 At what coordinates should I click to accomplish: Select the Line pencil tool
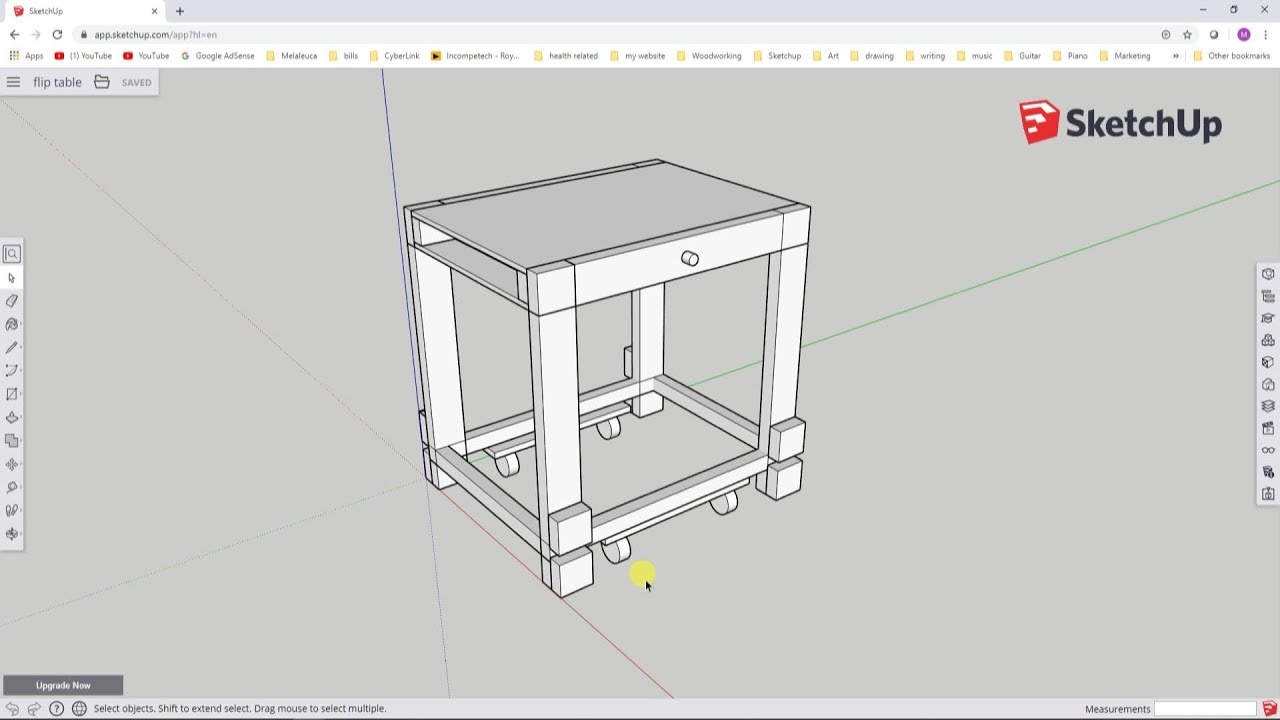tap(12, 348)
